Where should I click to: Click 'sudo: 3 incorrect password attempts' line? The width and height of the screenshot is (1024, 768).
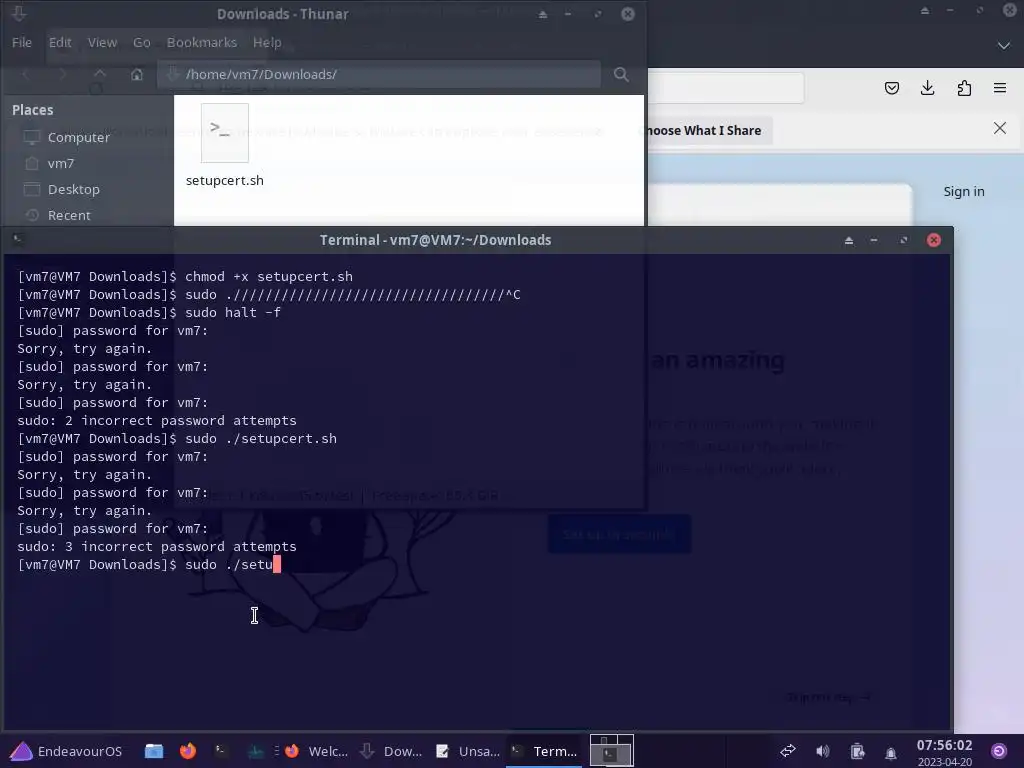(157, 547)
